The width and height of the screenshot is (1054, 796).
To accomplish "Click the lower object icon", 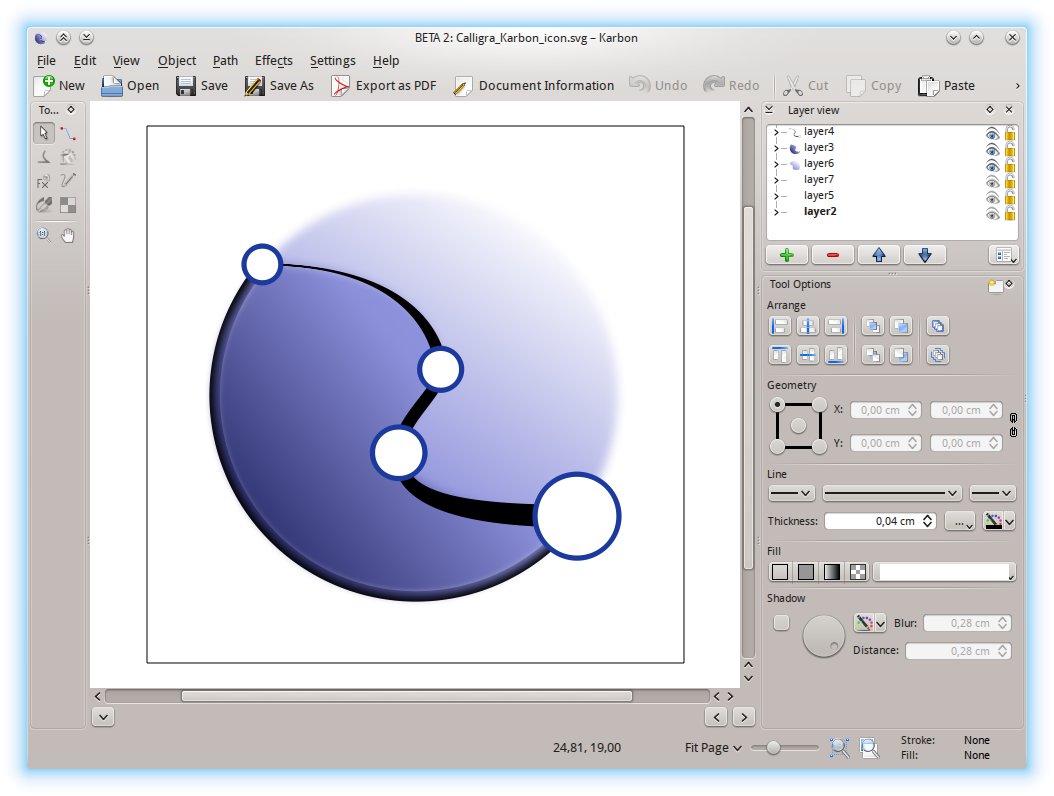I will pyautogui.click(x=901, y=354).
